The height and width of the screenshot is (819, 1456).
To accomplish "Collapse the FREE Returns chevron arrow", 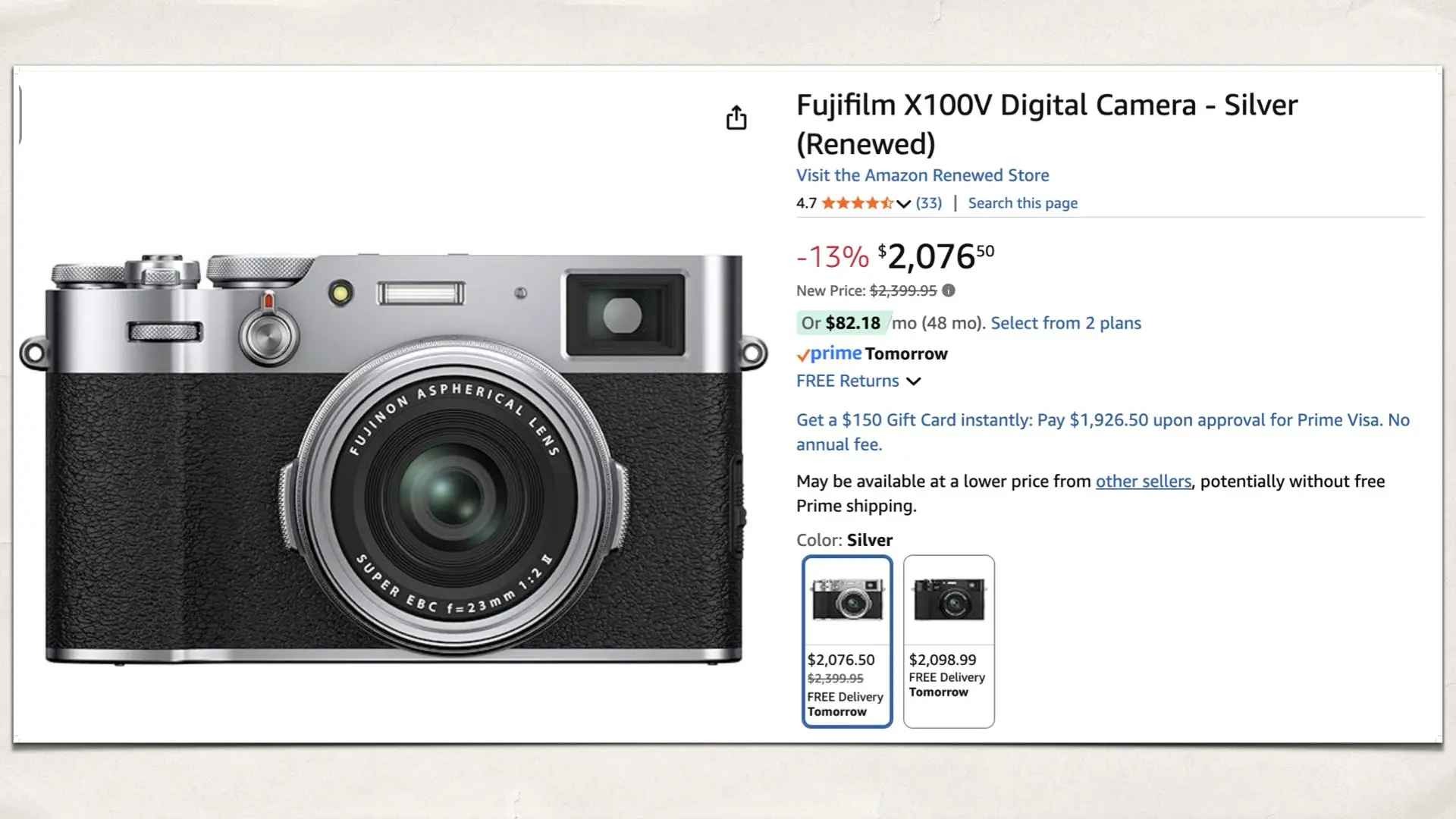I will click(914, 381).
